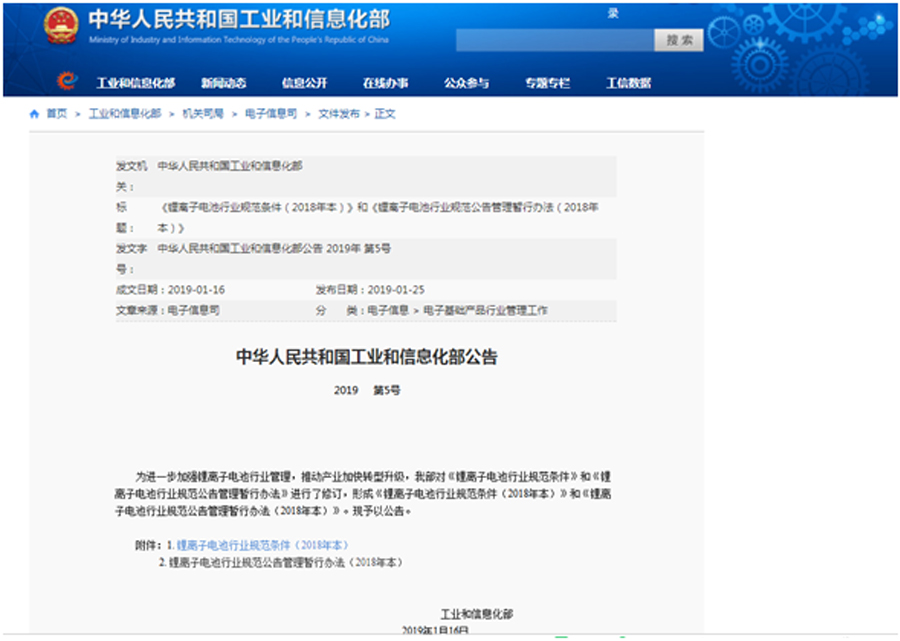Open attachment 2 锂离子电池行业规范公告管理暂行办法
900x641 pixels.
pyautogui.click(x=285, y=563)
